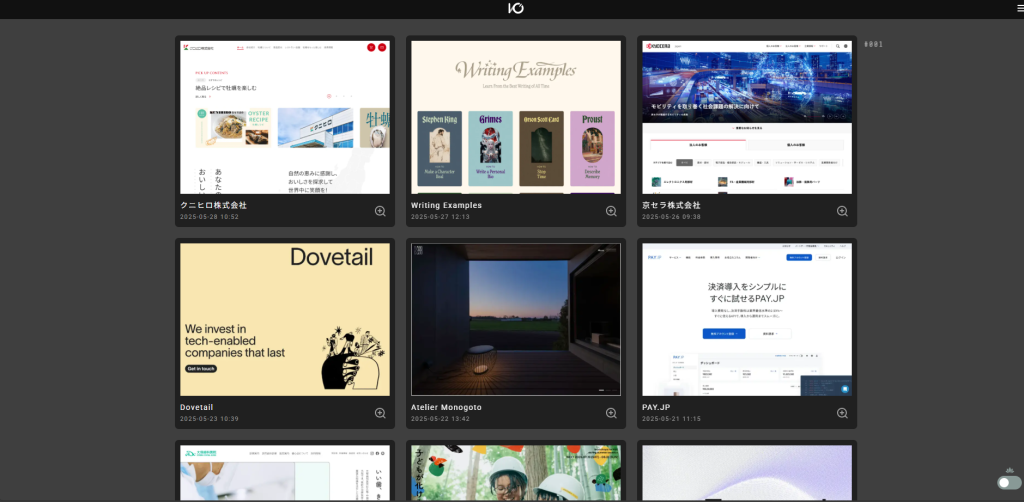Open the Writing Examples title link

click(446, 205)
